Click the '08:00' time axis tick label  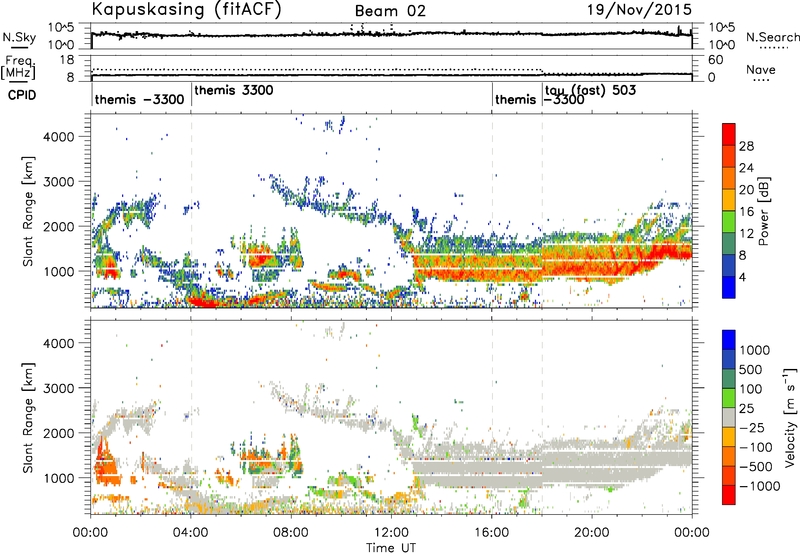(x=291, y=533)
